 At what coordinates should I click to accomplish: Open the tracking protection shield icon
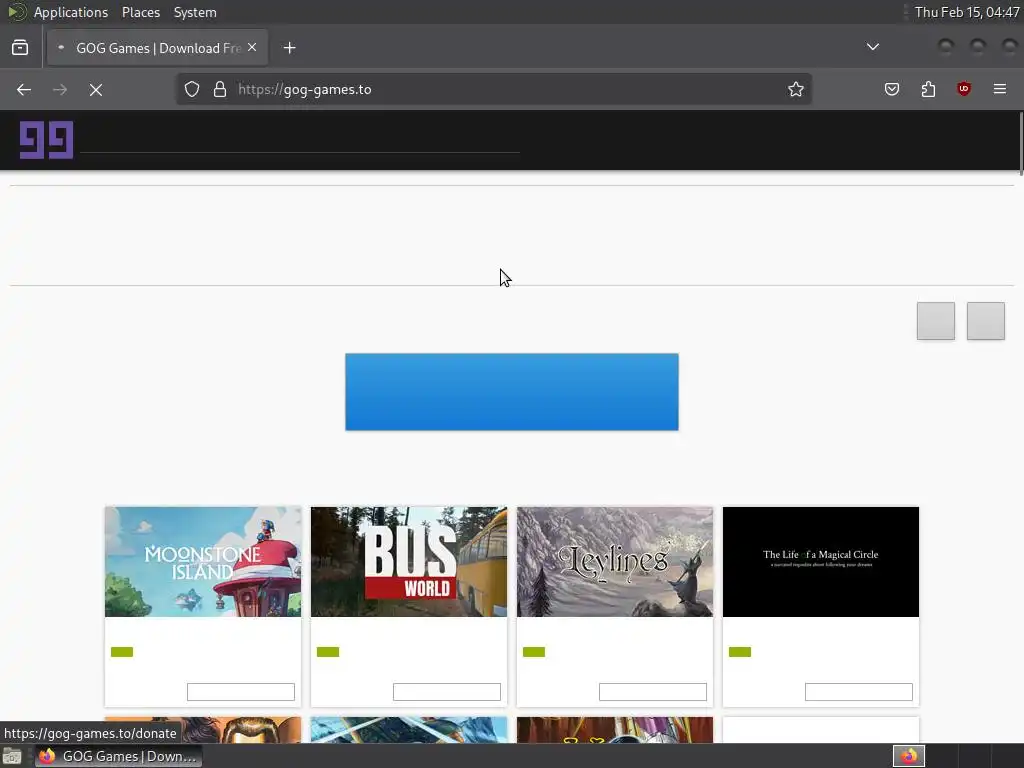point(191,89)
